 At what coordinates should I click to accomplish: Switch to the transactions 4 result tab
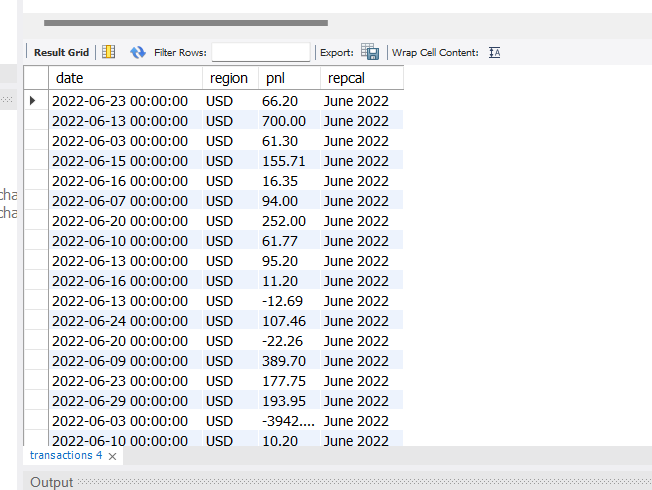[x=66, y=456]
